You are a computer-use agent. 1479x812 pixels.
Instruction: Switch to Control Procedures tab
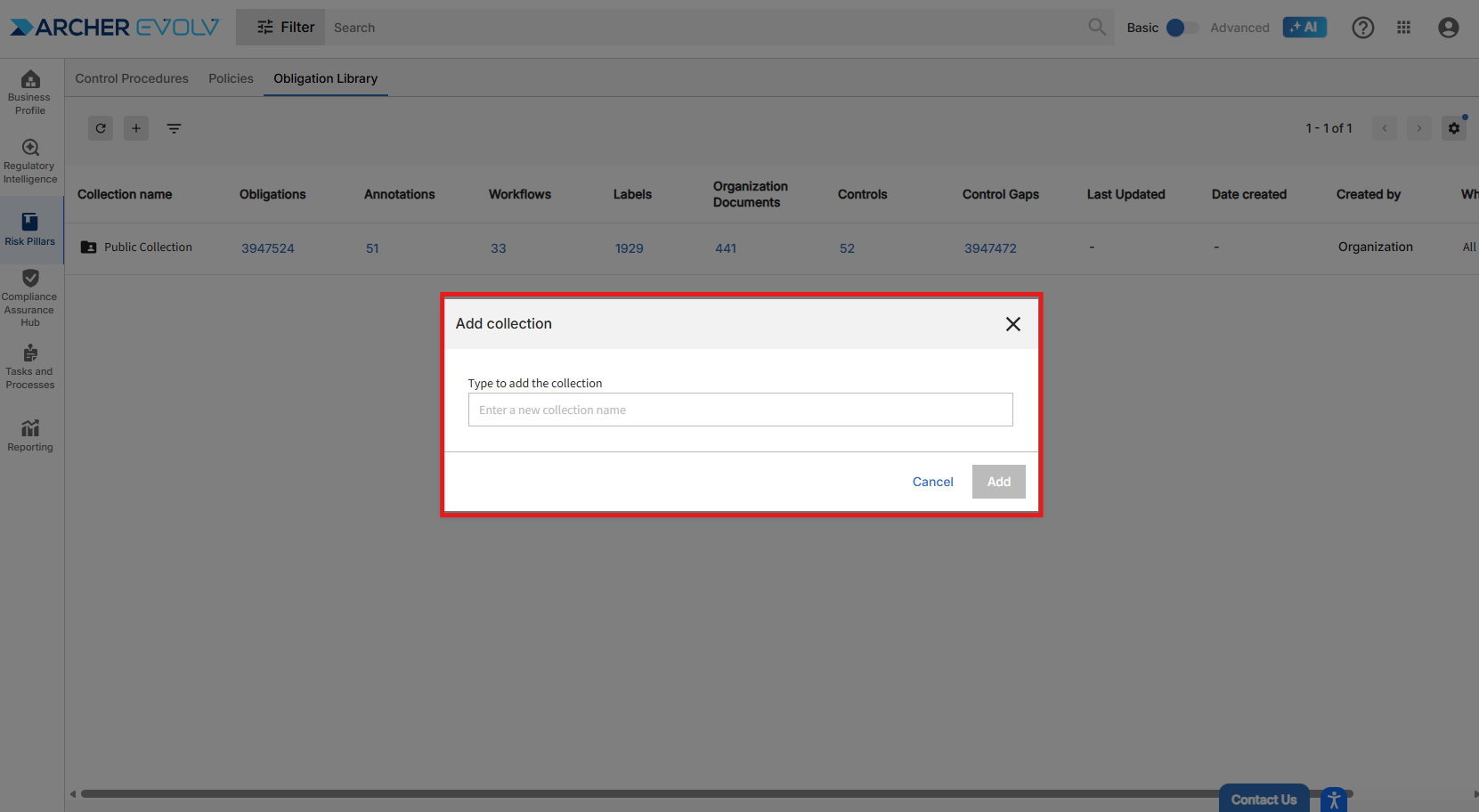click(132, 78)
